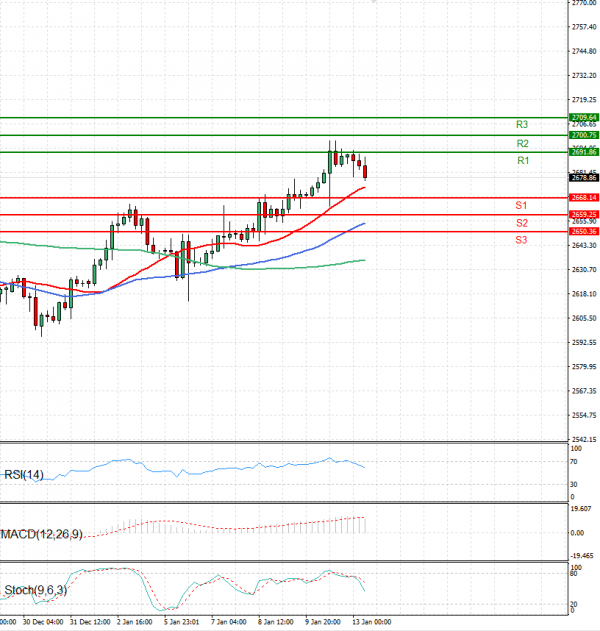600x631 pixels.
Task: Click the 2757.40 price axis value
Action: click(584, 27)
